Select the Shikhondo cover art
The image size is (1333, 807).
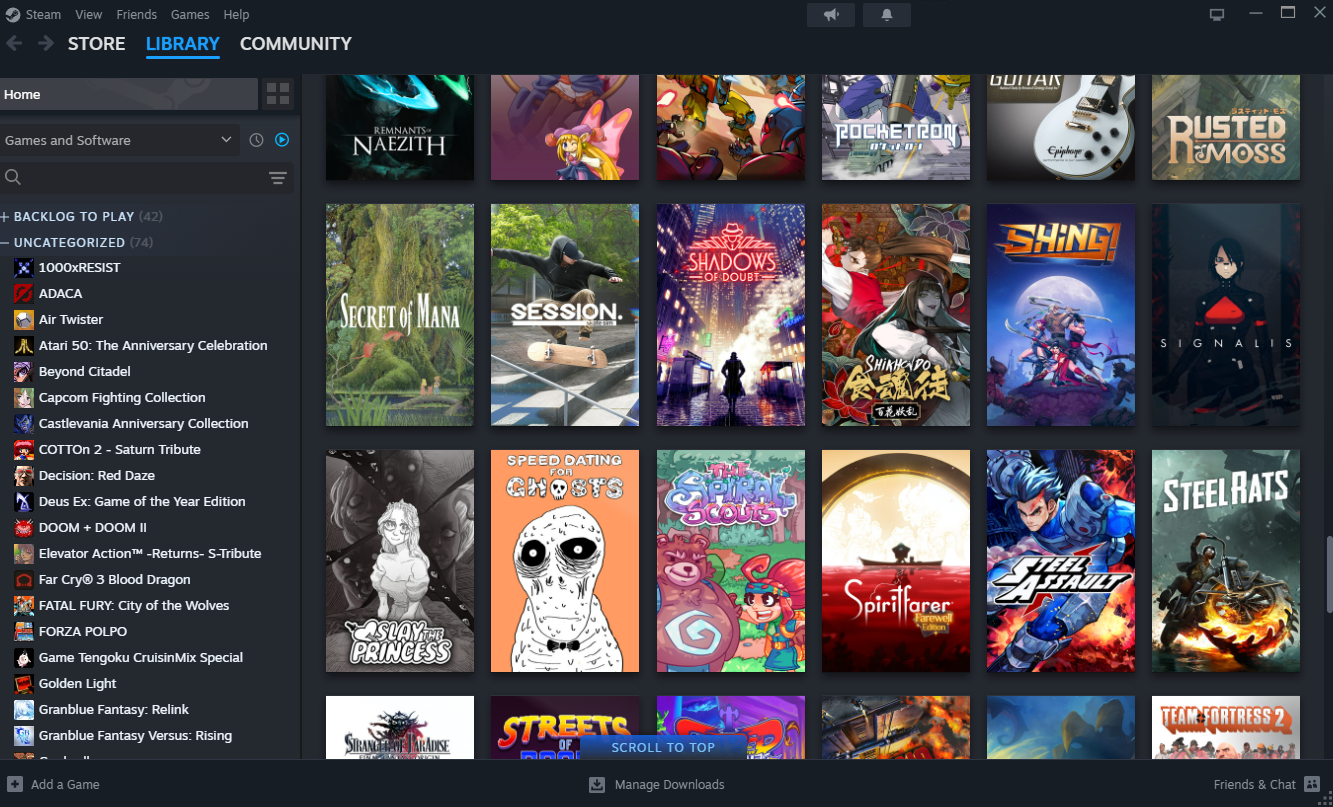896,315
